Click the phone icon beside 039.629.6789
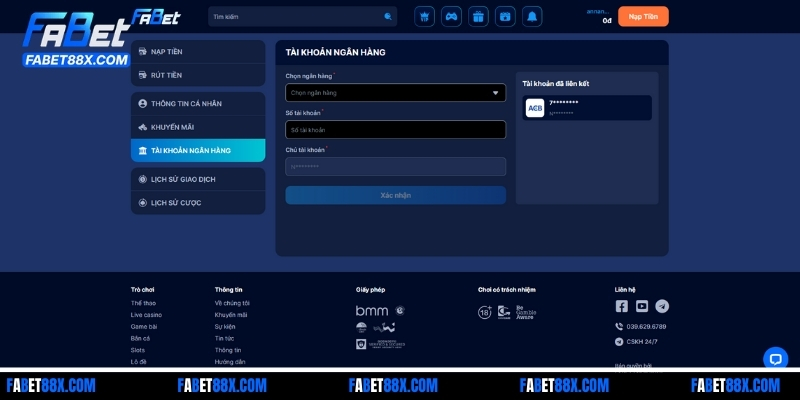The image size is (800, 400). [619, 327]
